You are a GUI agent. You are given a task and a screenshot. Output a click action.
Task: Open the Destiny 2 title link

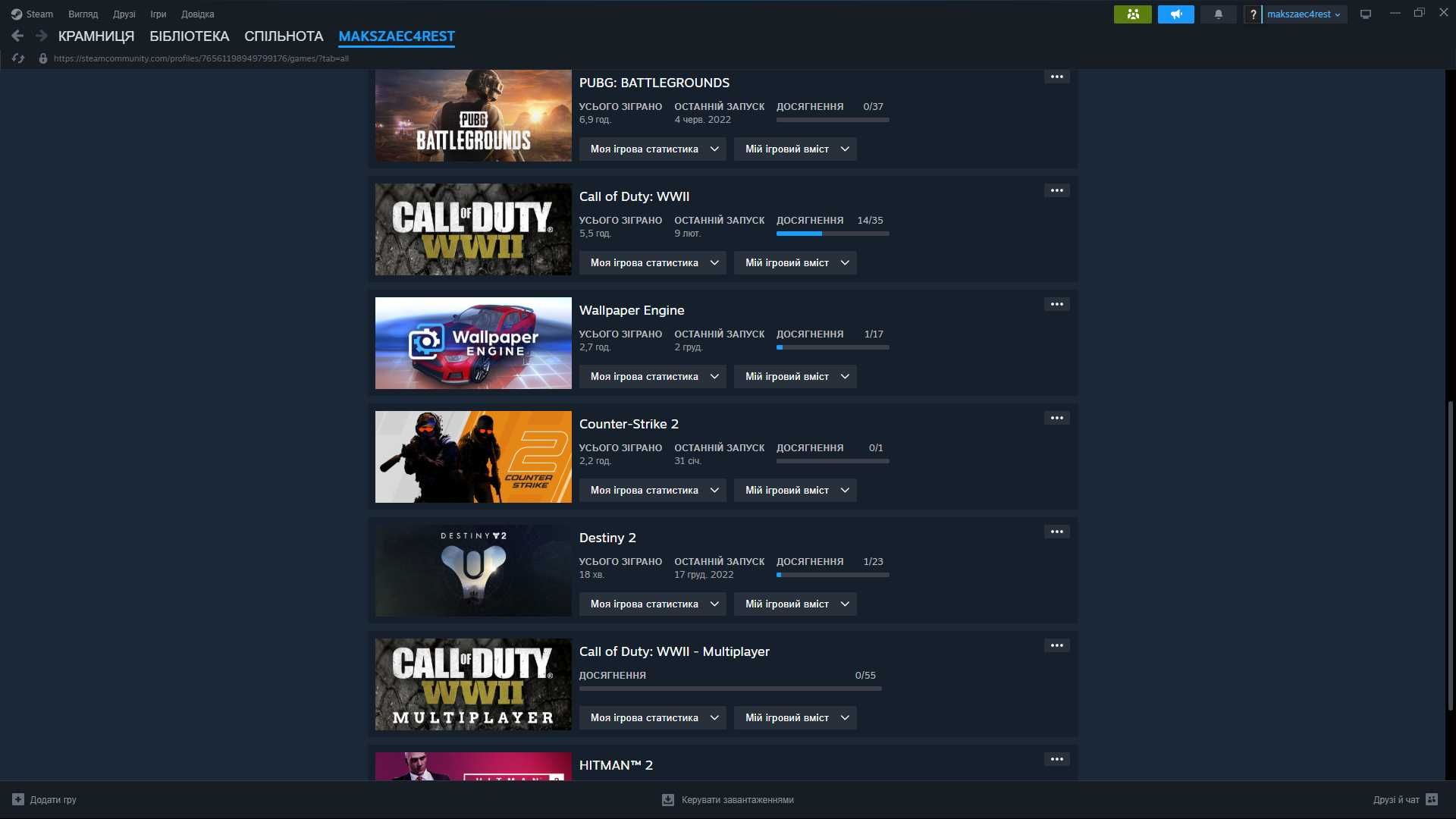click(607, 538)
